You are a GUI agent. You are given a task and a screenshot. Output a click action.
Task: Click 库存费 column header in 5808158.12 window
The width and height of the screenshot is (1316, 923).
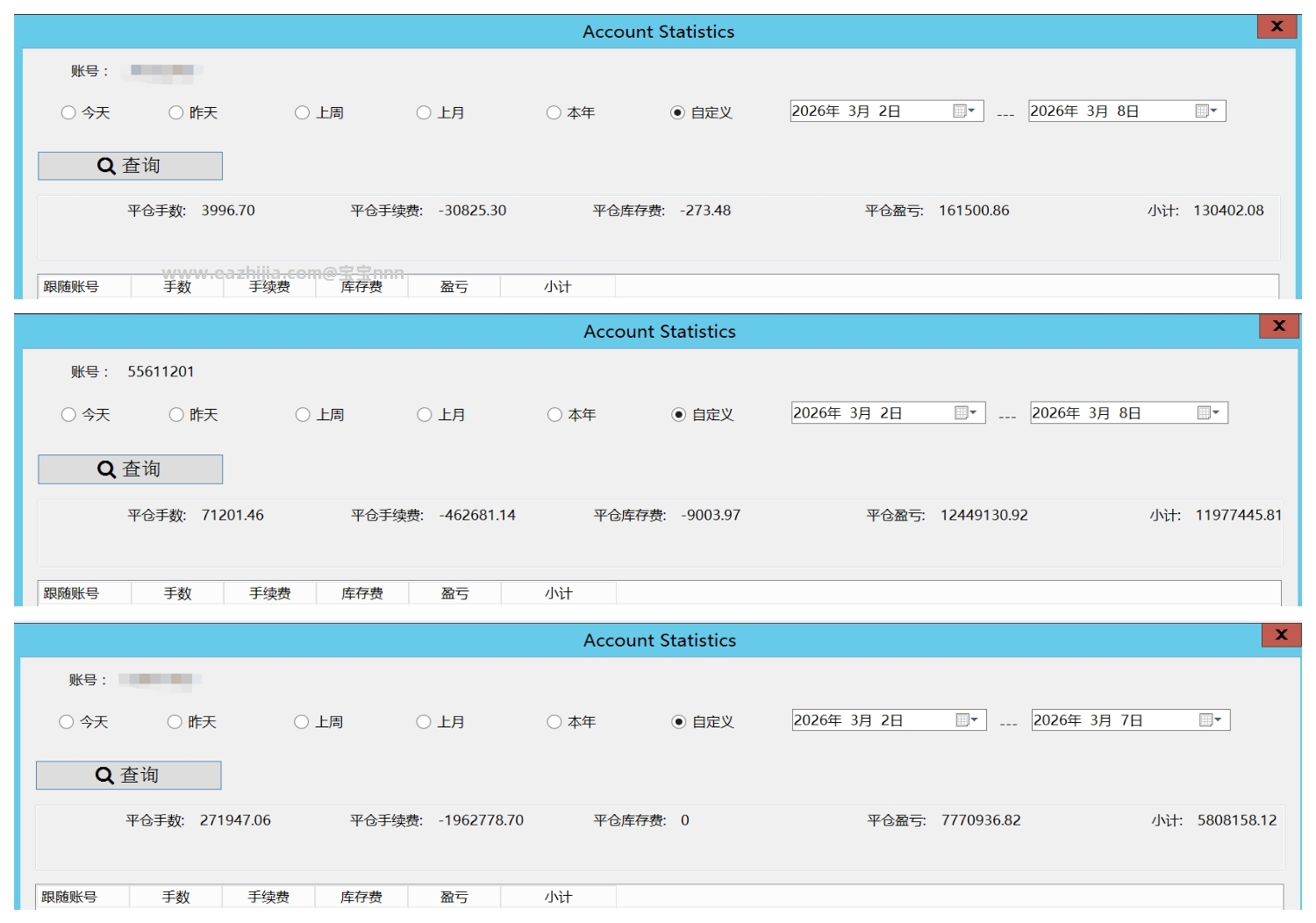pyautogui.click(x=361, y=897)
